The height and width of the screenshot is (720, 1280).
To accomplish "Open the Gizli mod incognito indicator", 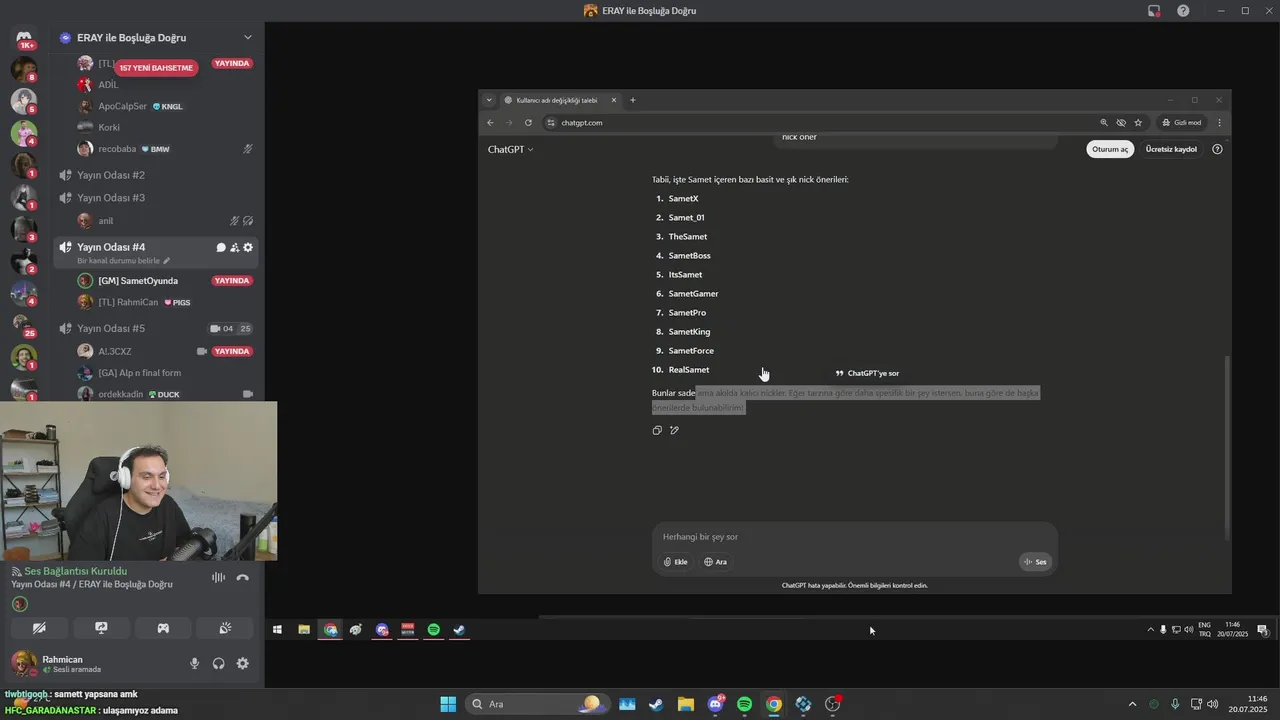I will pos(1181,123).
